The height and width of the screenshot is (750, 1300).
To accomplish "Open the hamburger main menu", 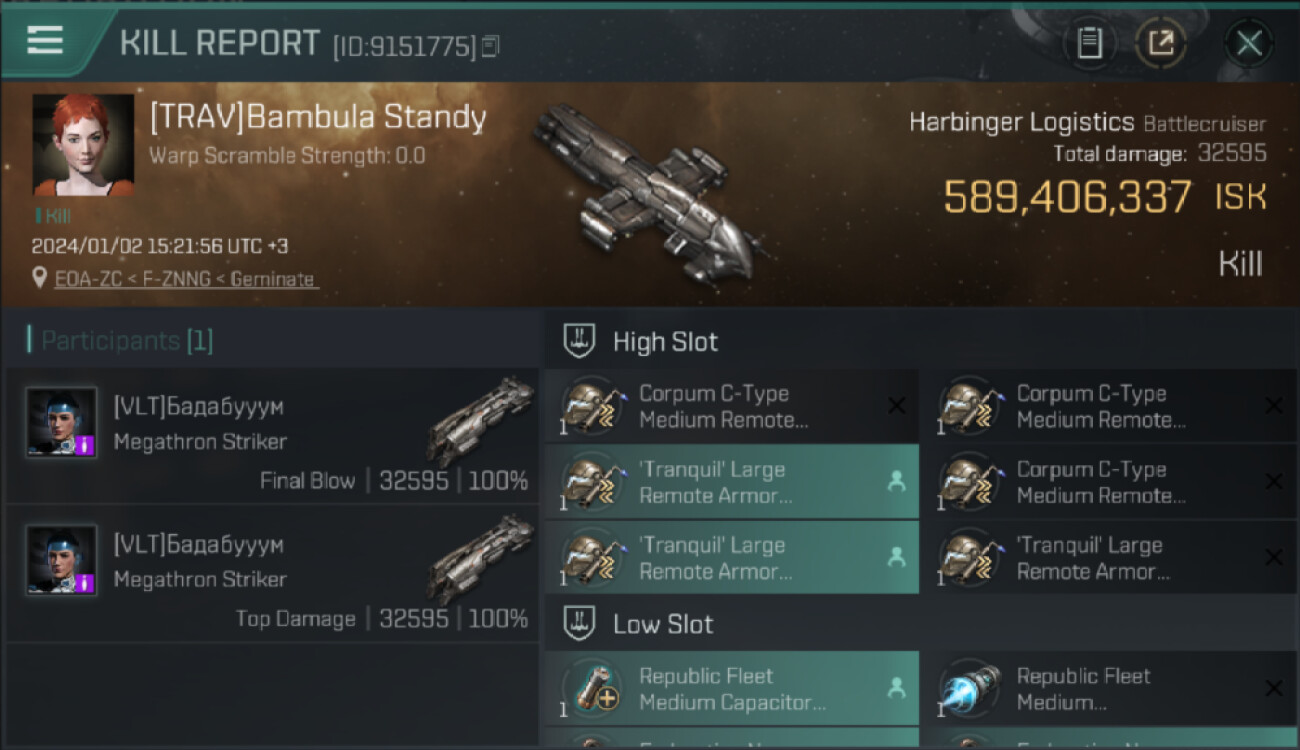I will (45, 41).
